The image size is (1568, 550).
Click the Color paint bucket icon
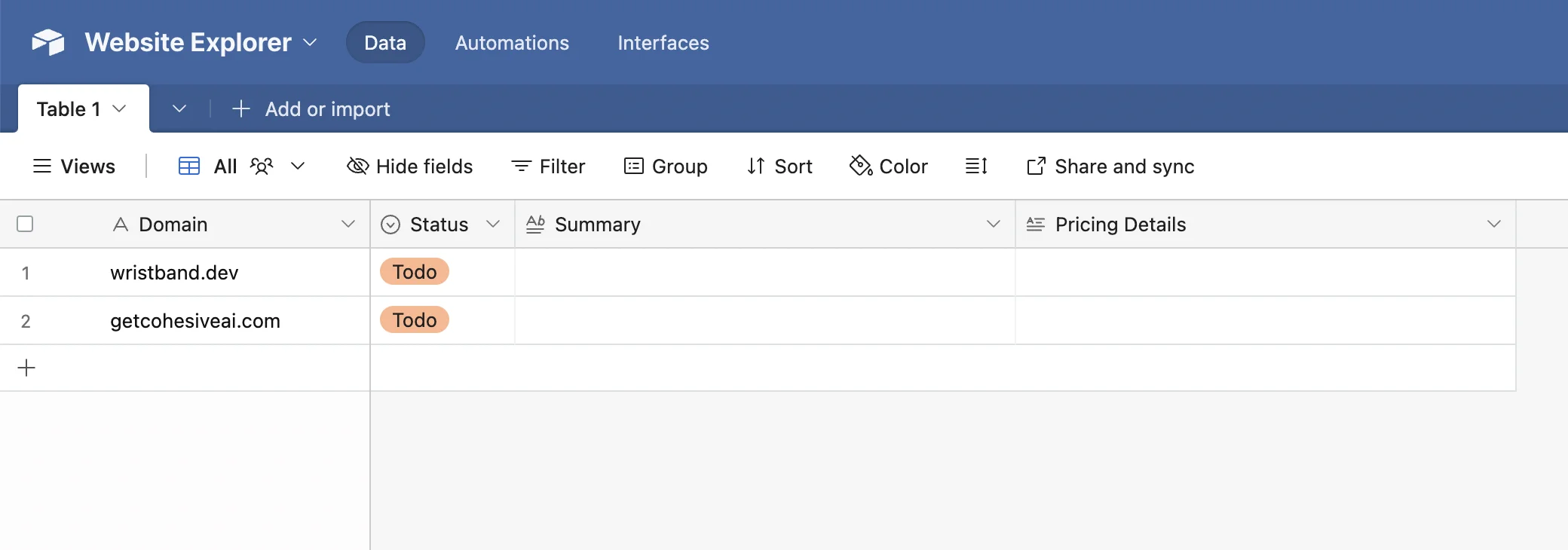[x=860, y=166]
